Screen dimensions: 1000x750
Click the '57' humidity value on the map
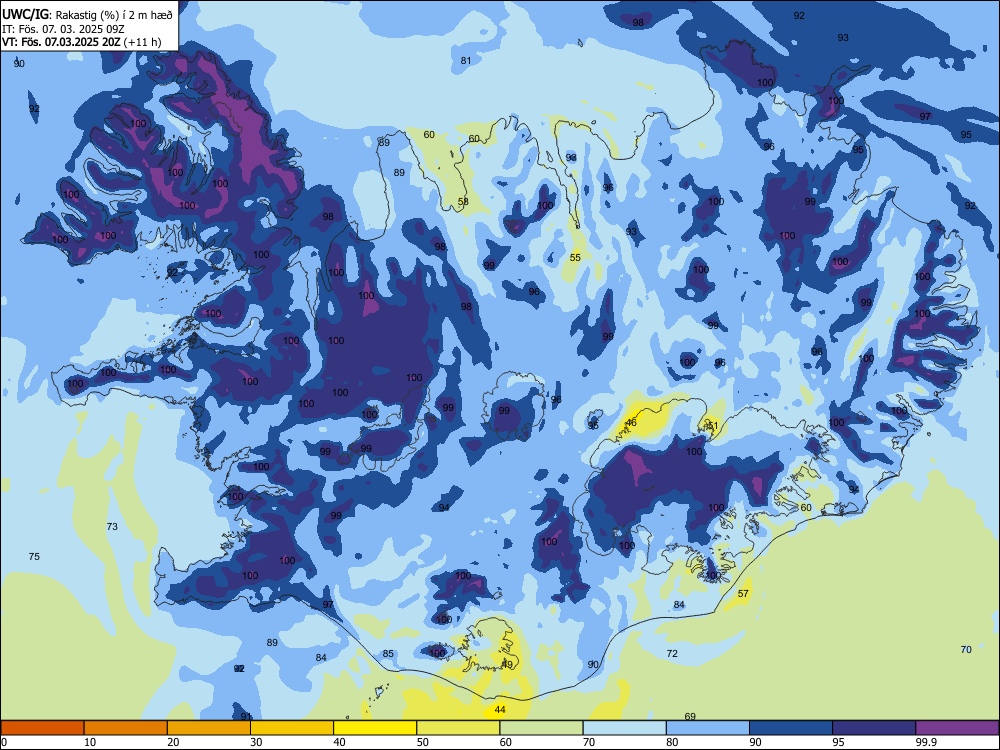(x=743, y=593)
